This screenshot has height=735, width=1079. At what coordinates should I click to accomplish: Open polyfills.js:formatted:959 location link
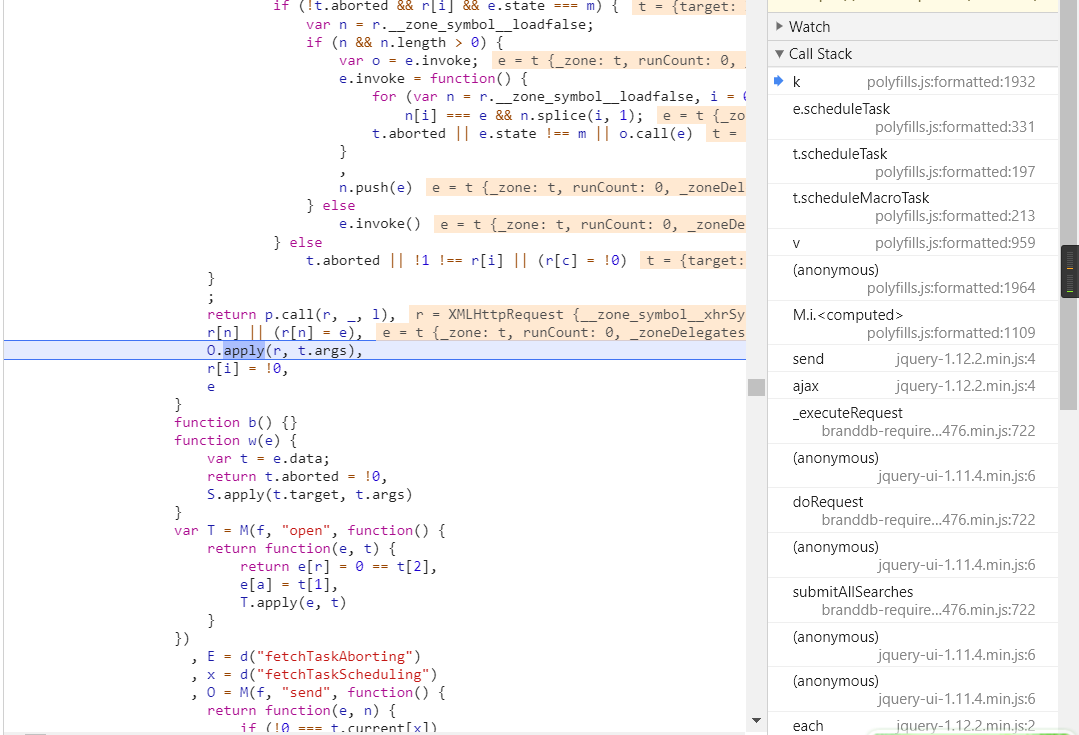click(x=955, y=243)
